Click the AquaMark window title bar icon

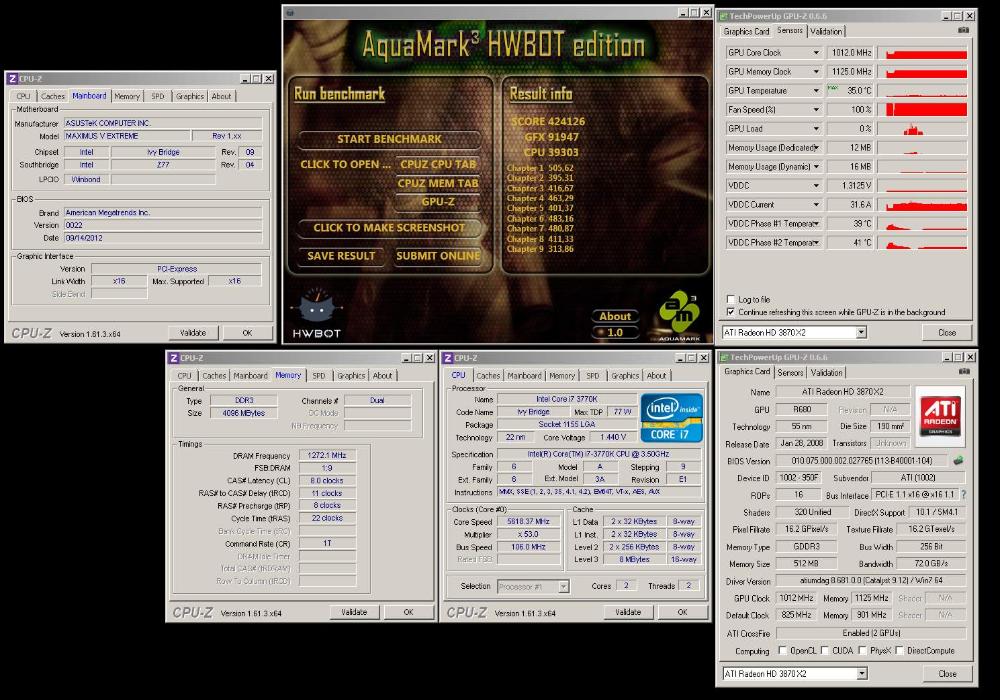[290, 12]
